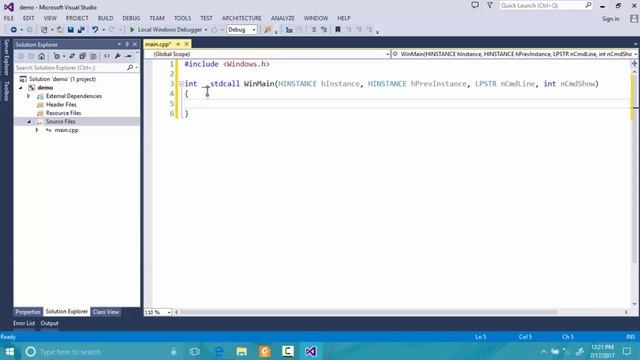This screenshot has height=360, width=640.
Task: Toggle auto-hide pin on Solution Explorer
Action: (x=127, y=44)
